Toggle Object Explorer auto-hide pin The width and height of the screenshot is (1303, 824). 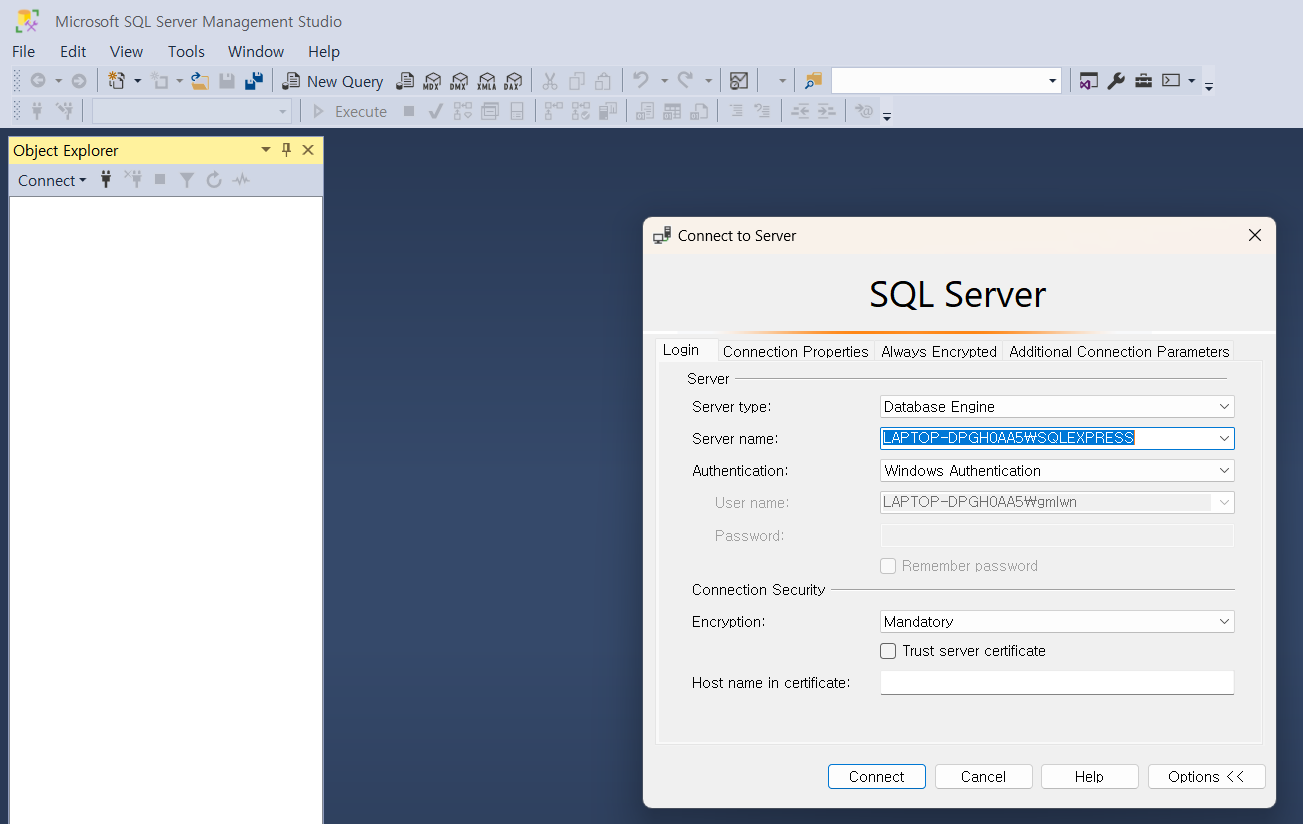click(x=286, y=150)
